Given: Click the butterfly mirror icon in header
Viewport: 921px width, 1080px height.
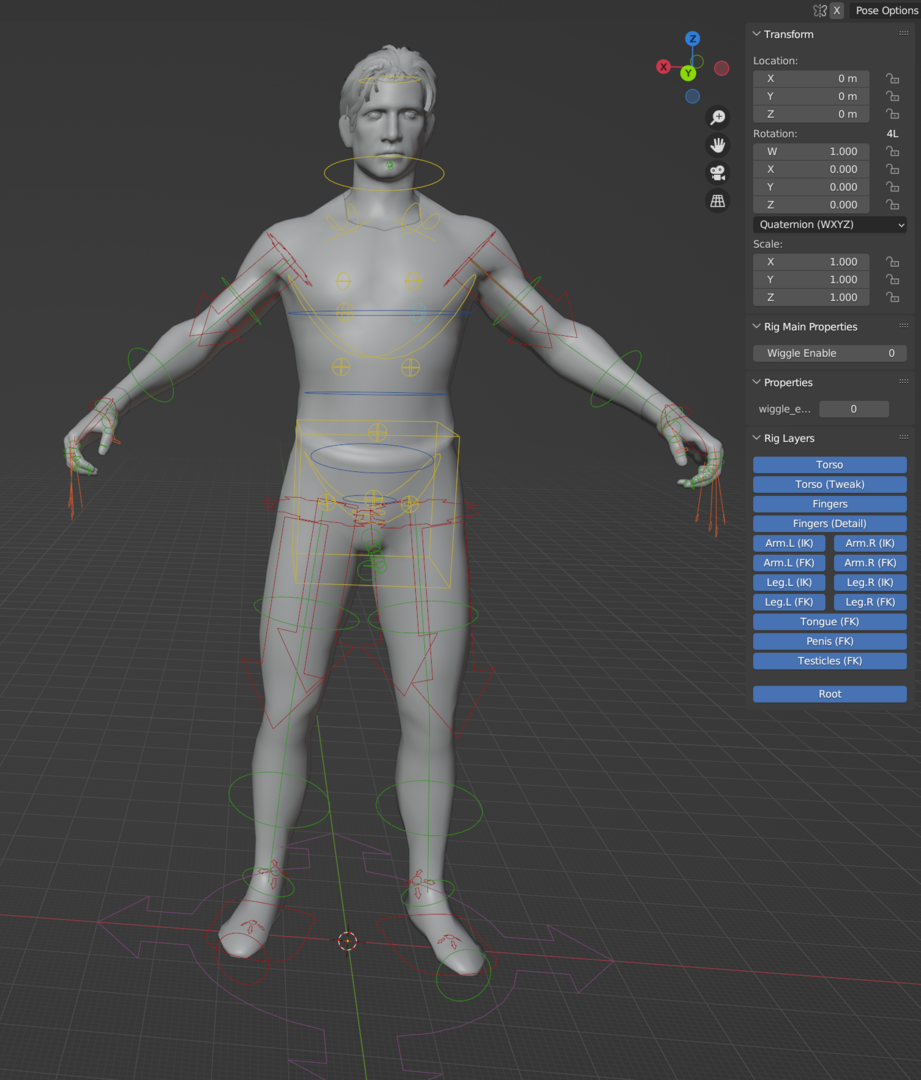Looking at the screenshot, I should (x=820, y=10).
